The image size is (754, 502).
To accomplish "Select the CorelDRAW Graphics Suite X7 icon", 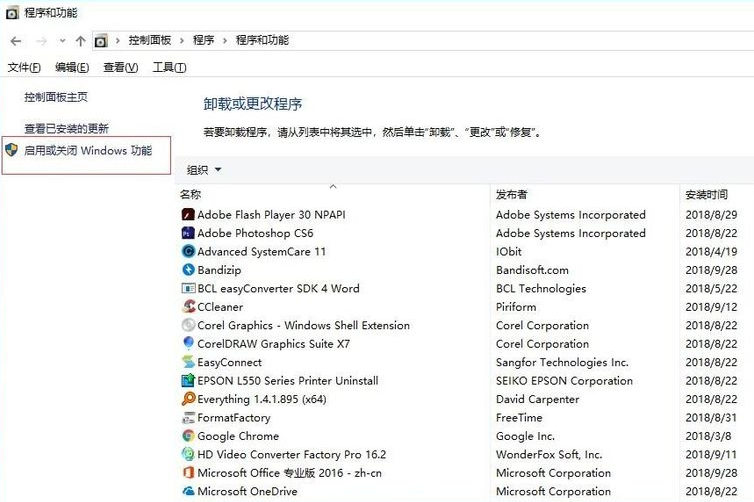I will click(188, 344).
